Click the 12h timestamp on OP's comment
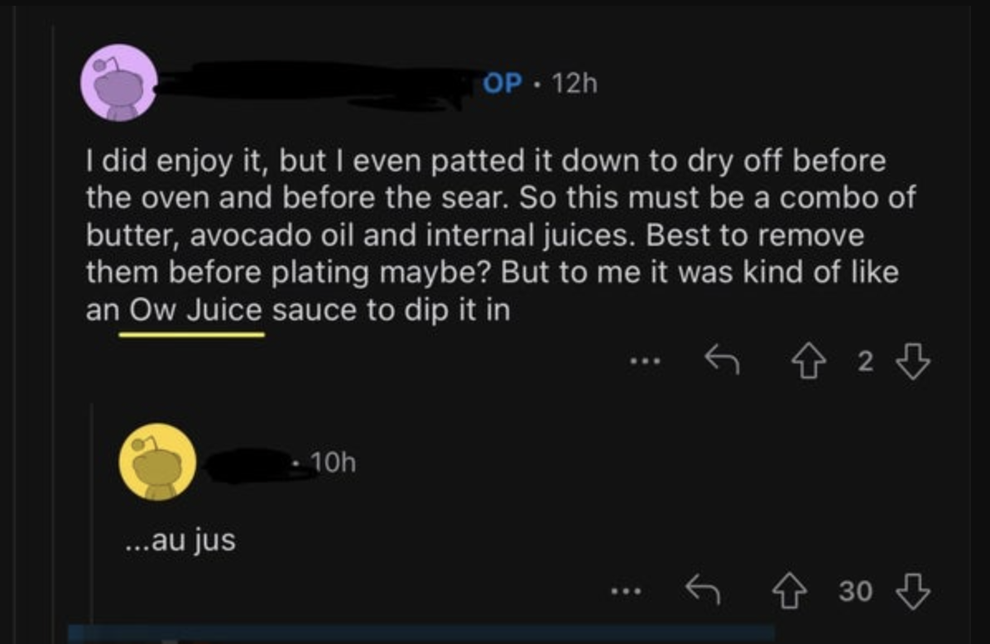990x644 pixels. click(573, 84)
